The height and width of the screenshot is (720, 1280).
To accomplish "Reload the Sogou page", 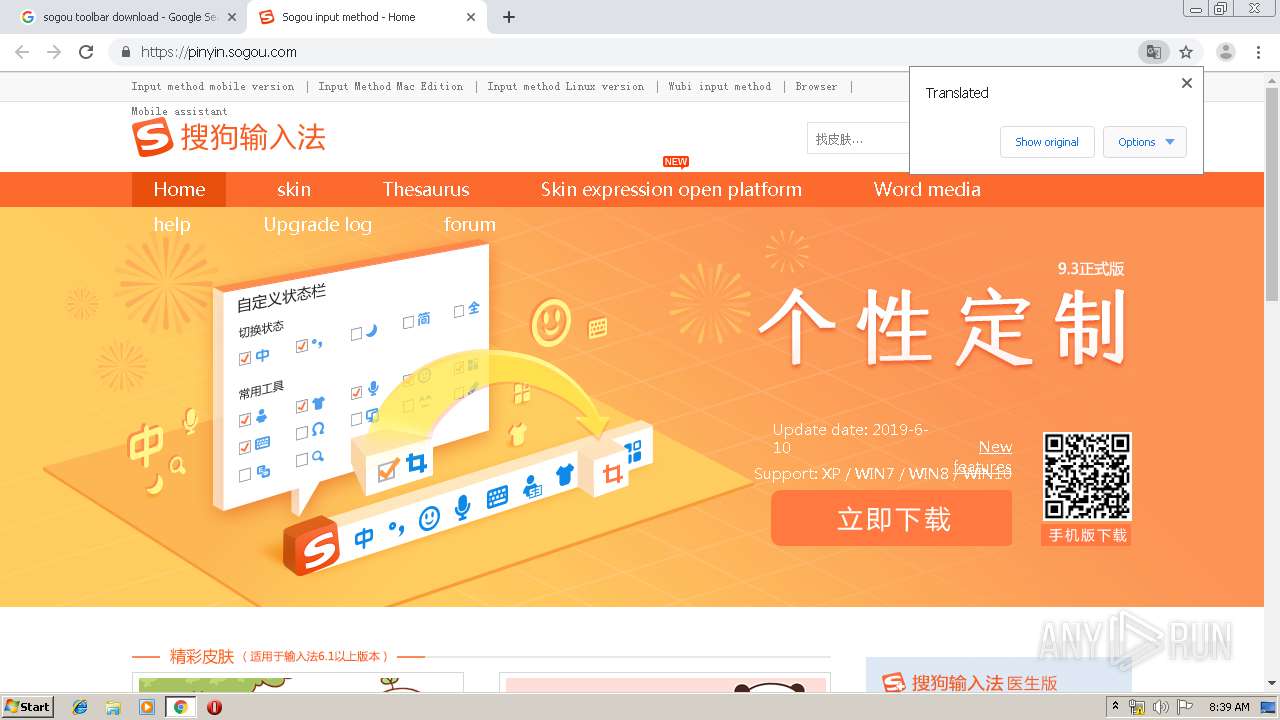I will pyautogui.click(x=86, y=52).
